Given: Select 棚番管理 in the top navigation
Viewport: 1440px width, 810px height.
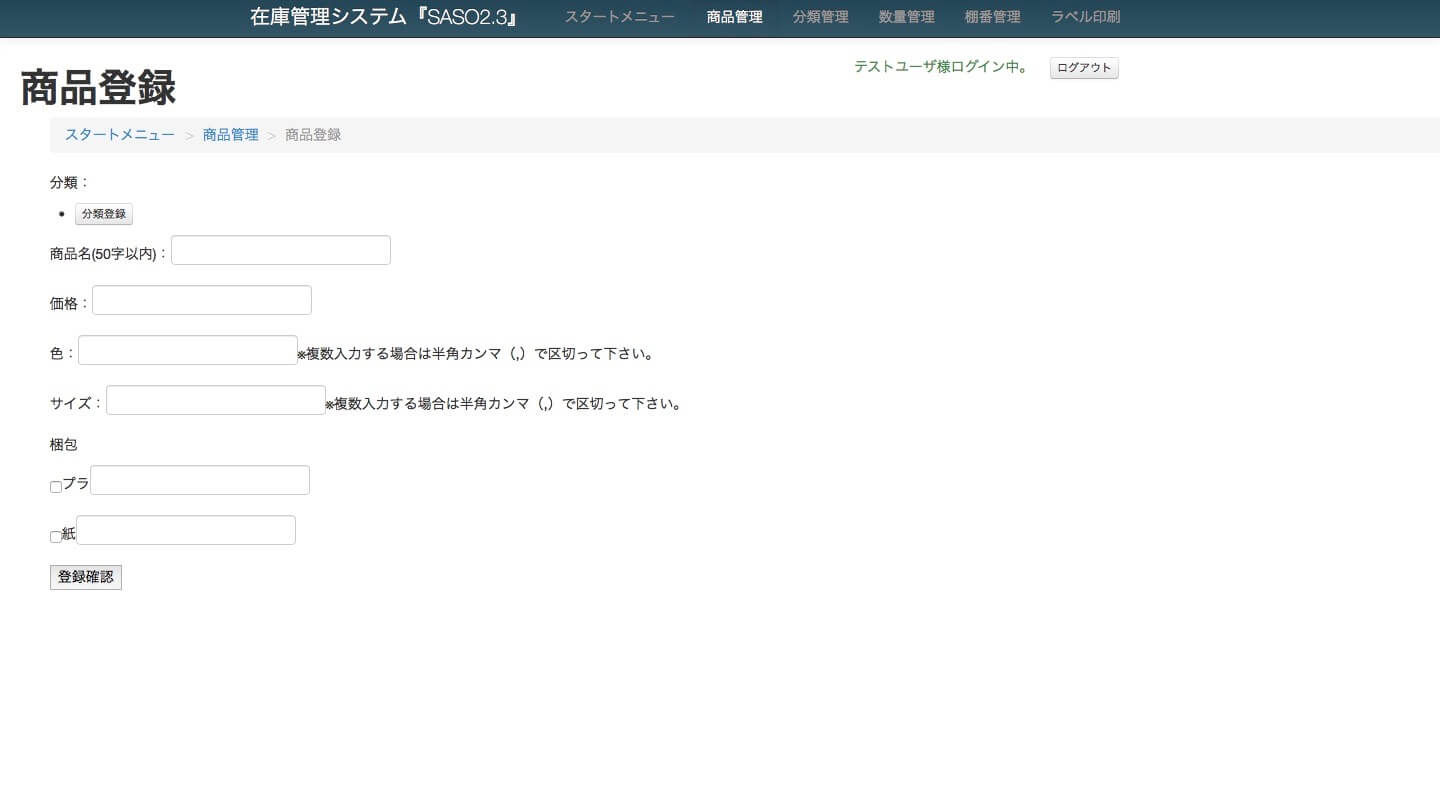Looking at the screenshot, I should [992, 17].
